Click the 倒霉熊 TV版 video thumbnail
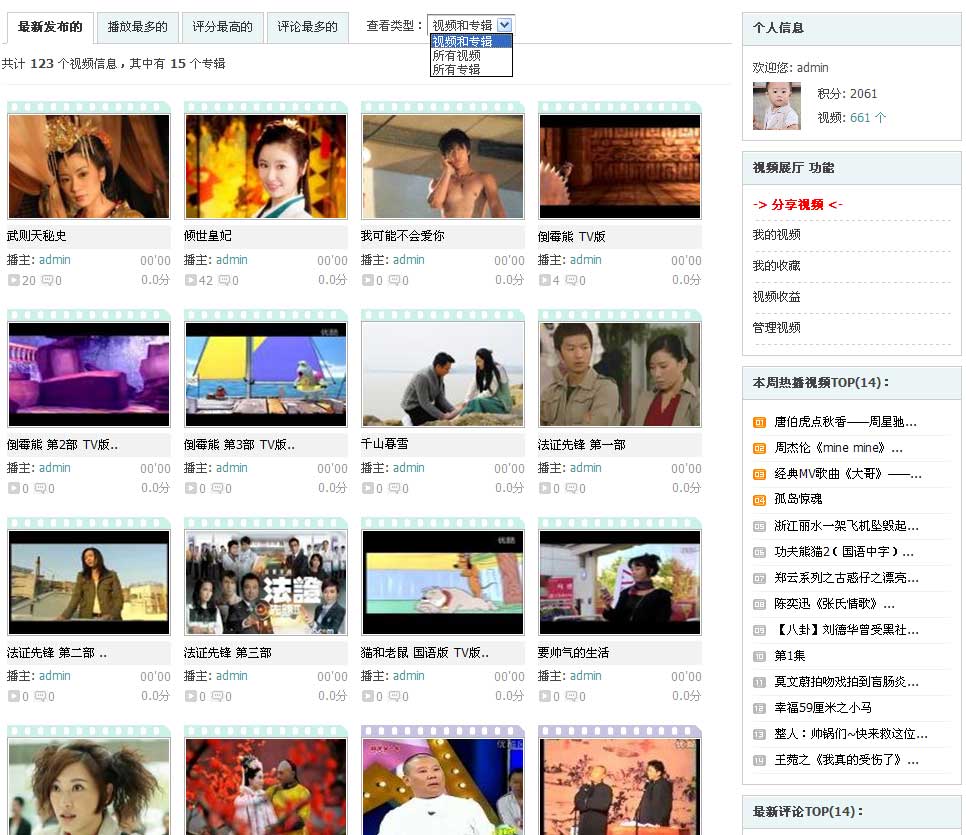The image size is (966, 835). point(620,166)
